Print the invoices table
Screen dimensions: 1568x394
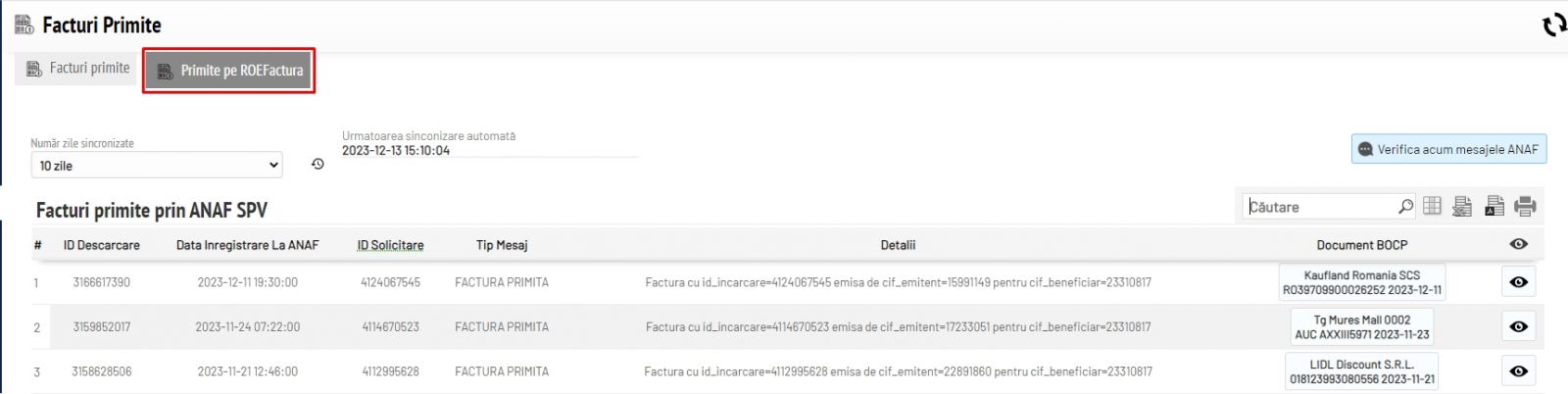coord(1525,206)
